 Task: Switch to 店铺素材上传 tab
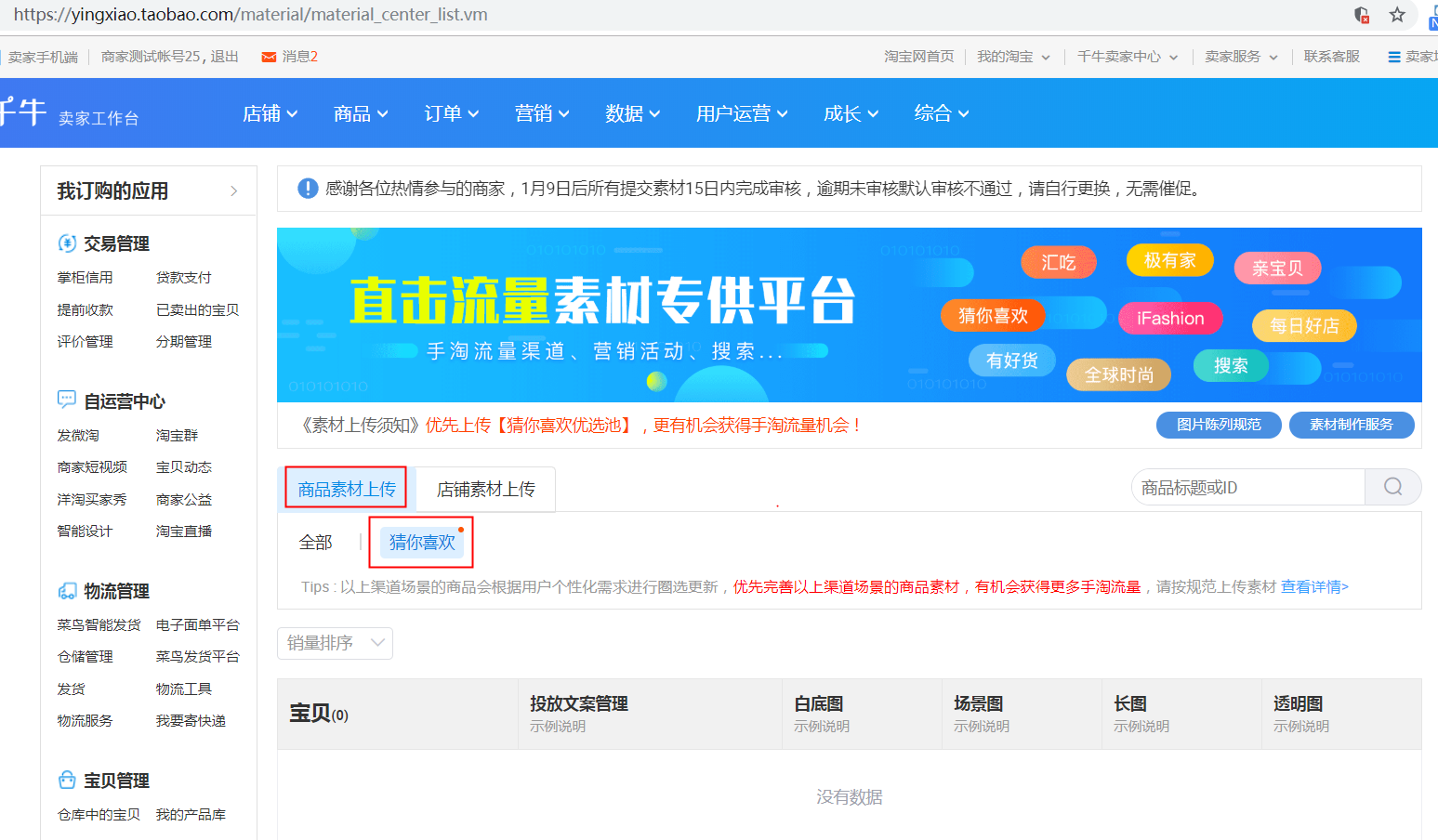(x=486, y=489)
